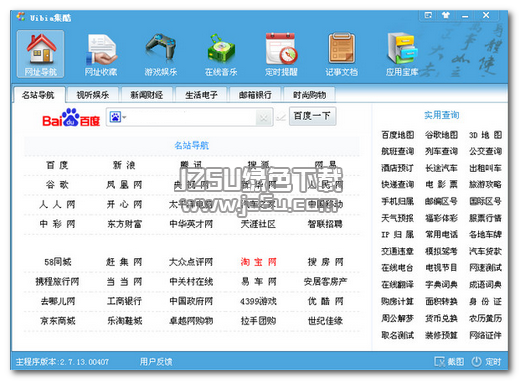The image size is (519, 381).
Task: Open the 中彩网 link
Action: 57,224
